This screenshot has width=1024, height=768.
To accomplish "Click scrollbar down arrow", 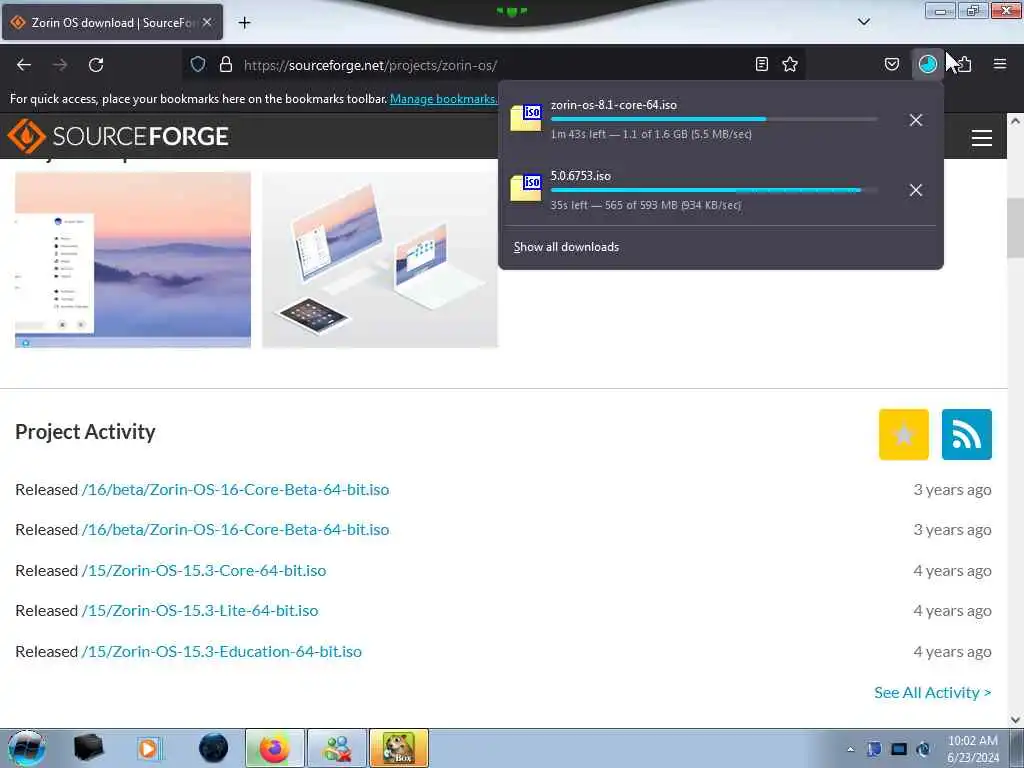I will coord(1015,720).
